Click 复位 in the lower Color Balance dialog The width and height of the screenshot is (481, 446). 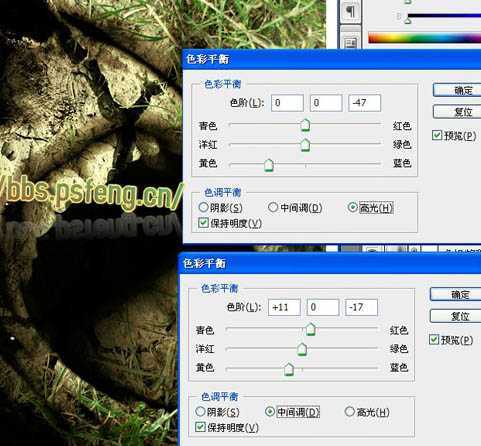pos(455,316)
